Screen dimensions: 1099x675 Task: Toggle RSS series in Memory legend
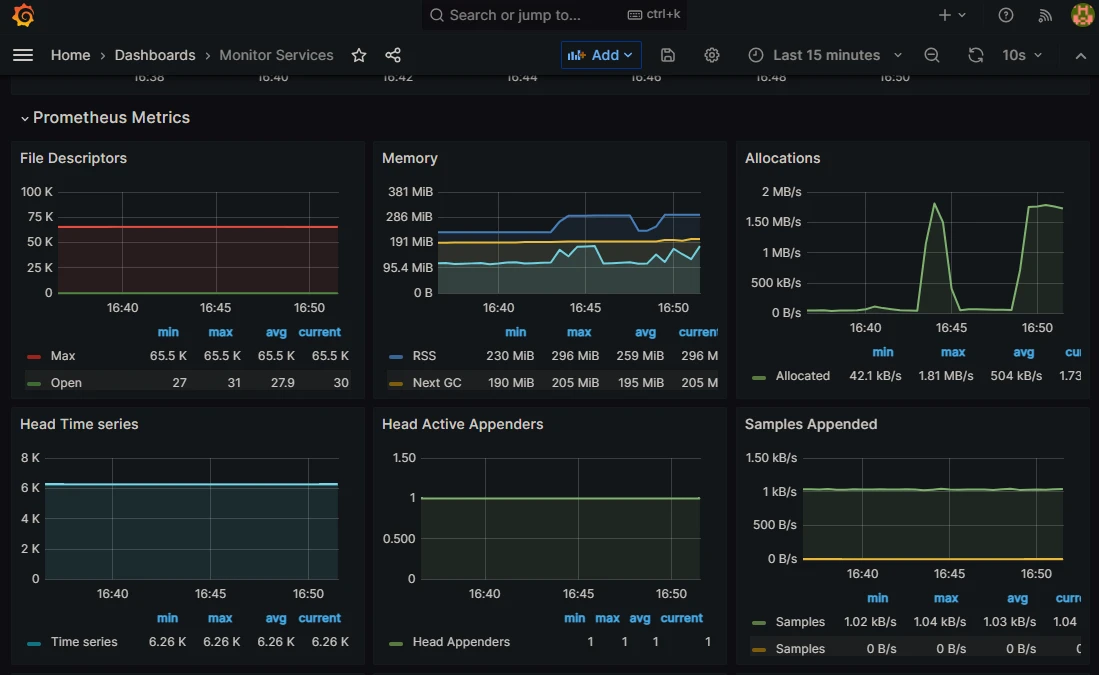click(423, 356)
